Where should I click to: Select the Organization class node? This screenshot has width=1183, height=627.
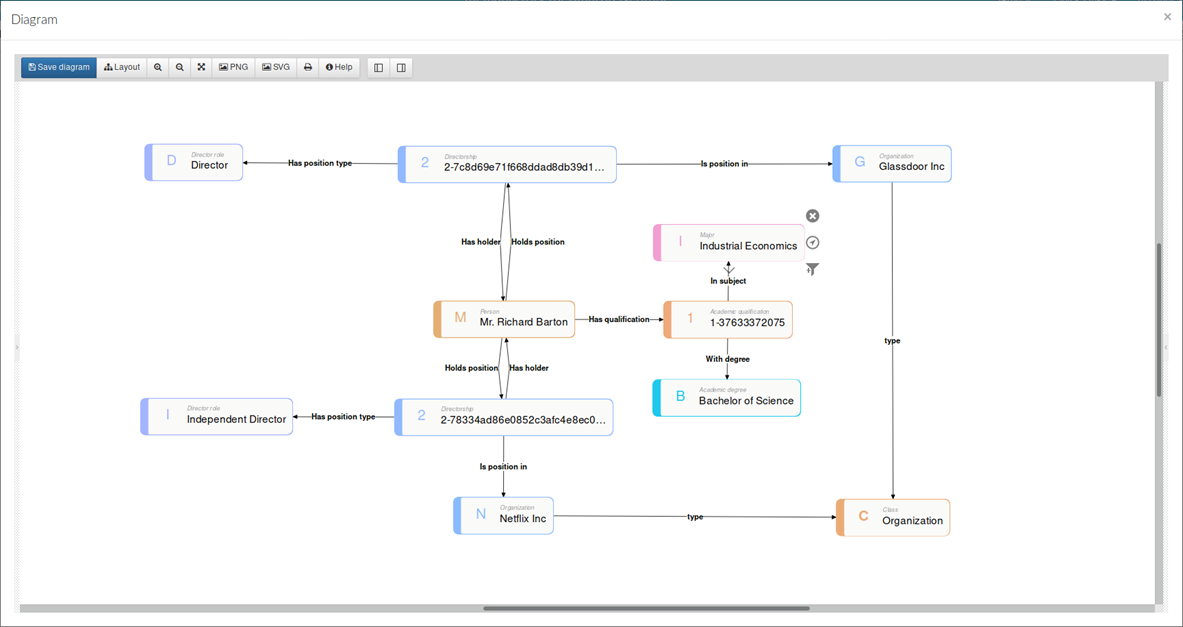point(893,518)
